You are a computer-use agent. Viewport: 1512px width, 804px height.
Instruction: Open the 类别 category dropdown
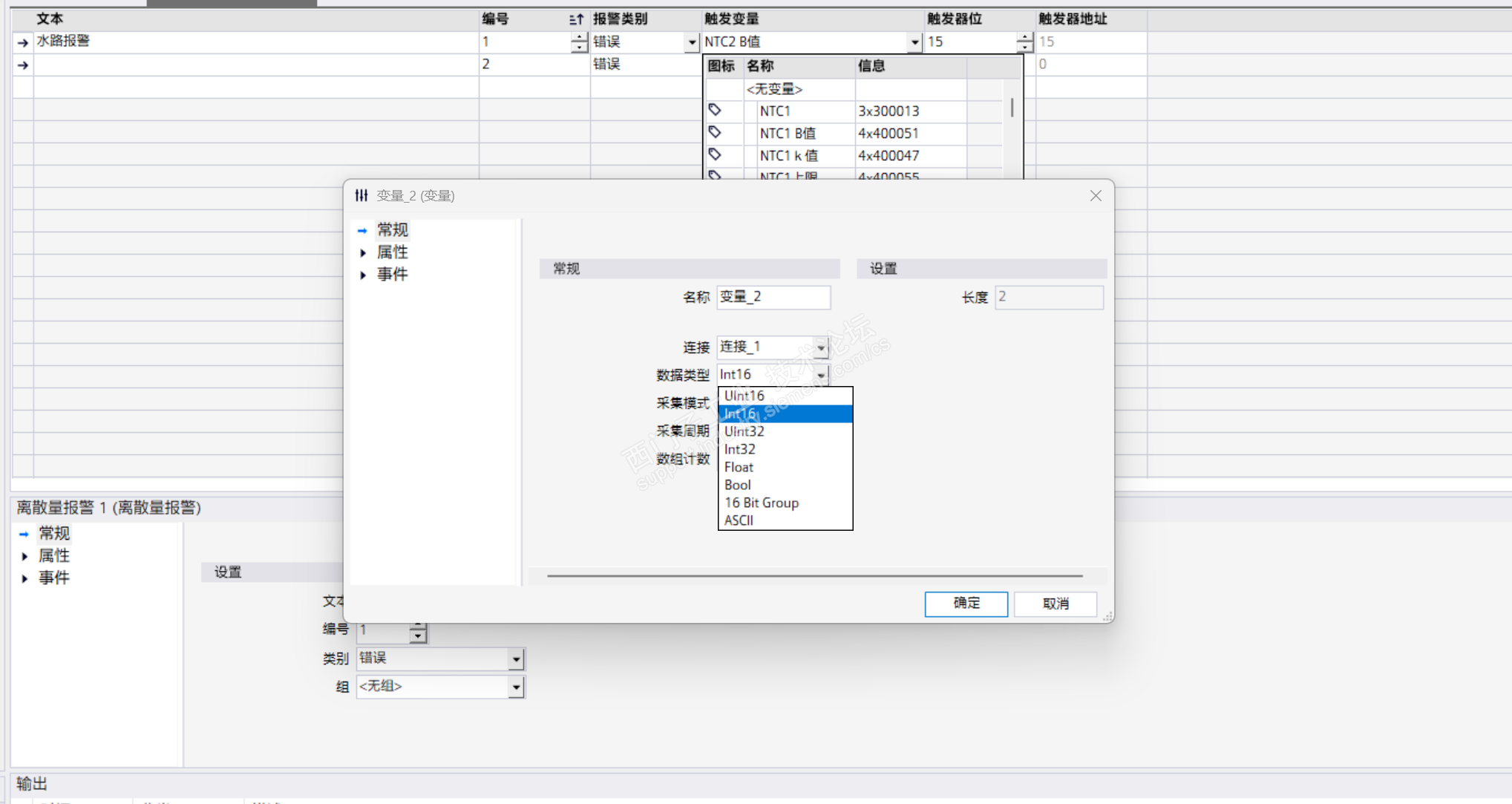tap(516, 658)
